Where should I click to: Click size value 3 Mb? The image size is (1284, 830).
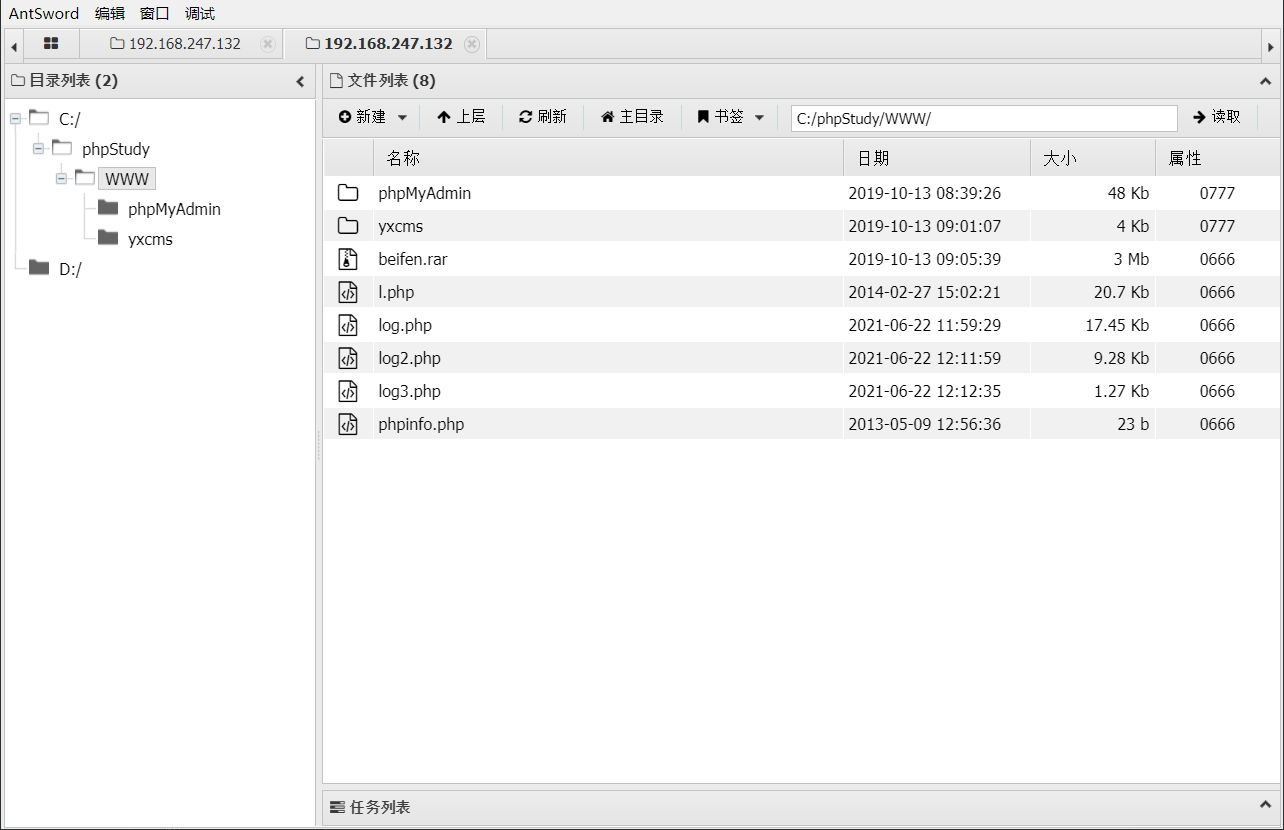click(1129, 259)
